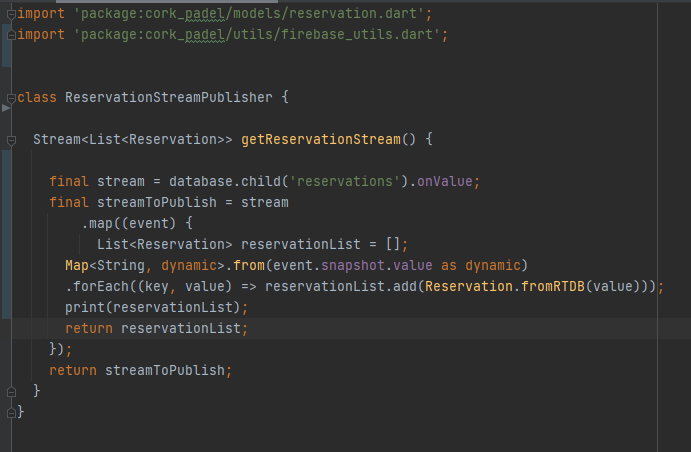Click fold end marker beside second import
691x452 pixels.
[11, 35]
